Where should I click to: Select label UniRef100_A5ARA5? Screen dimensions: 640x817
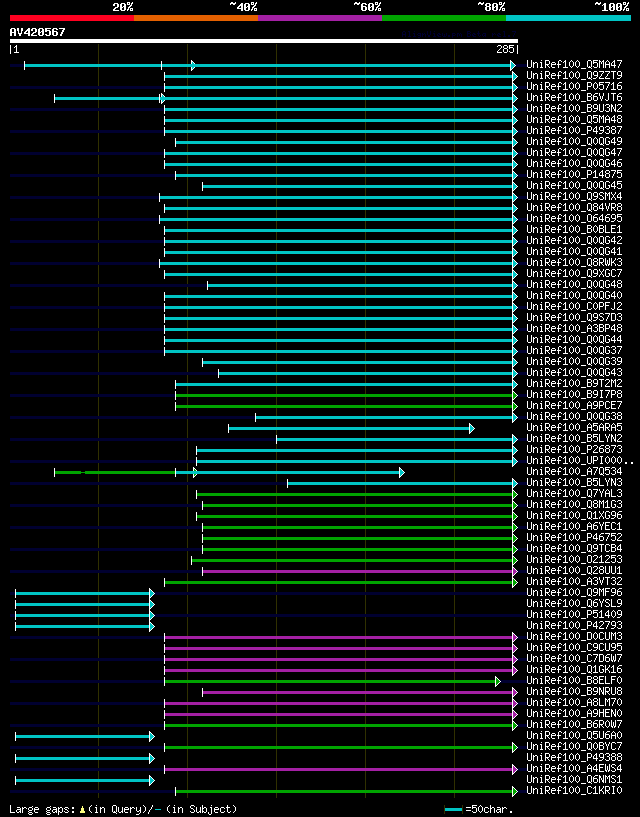click(574, 427)
